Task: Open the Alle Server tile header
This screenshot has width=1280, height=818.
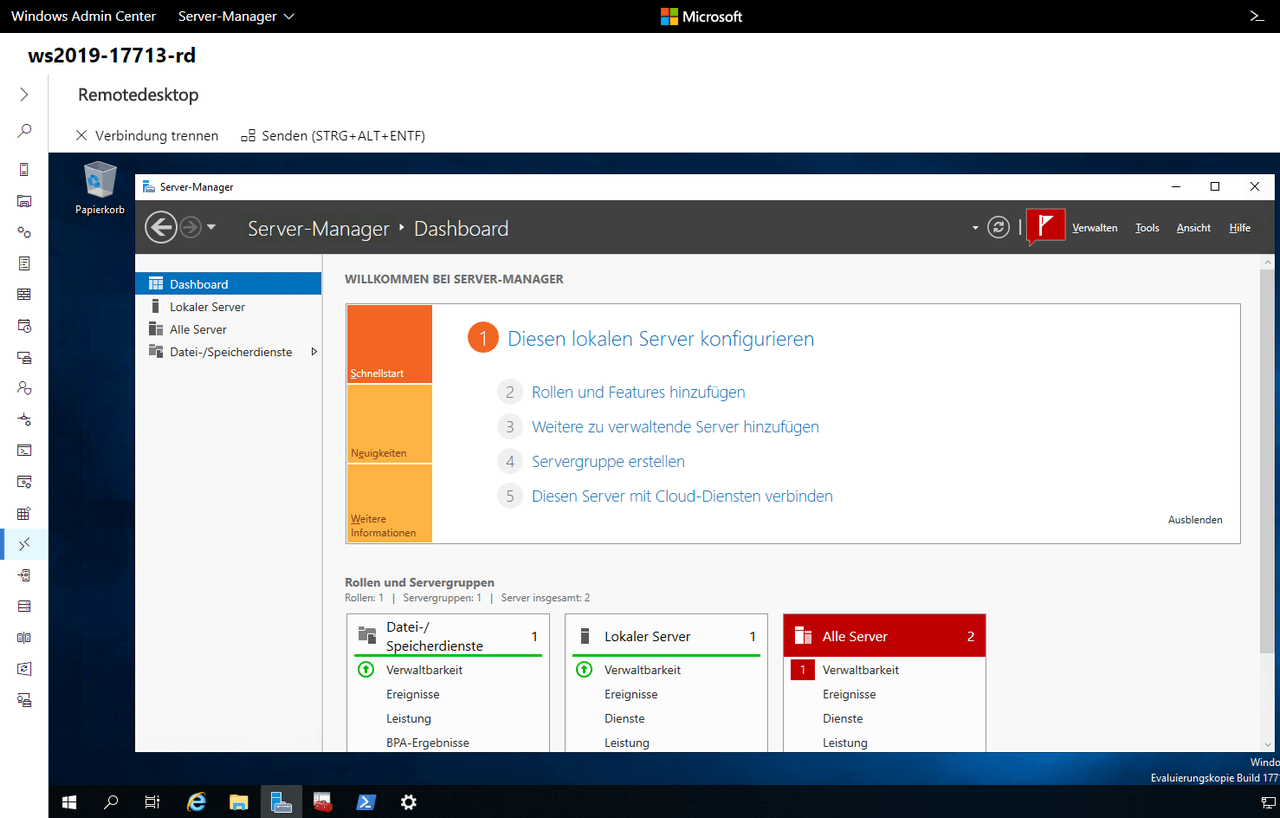Action: pos(885,636)
